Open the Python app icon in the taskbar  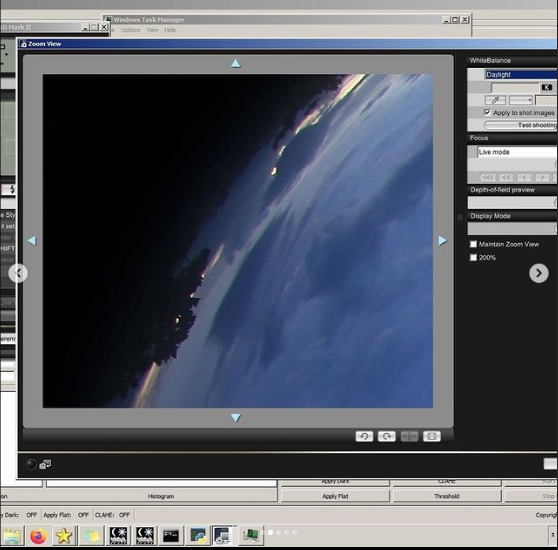tap(198, 536)
